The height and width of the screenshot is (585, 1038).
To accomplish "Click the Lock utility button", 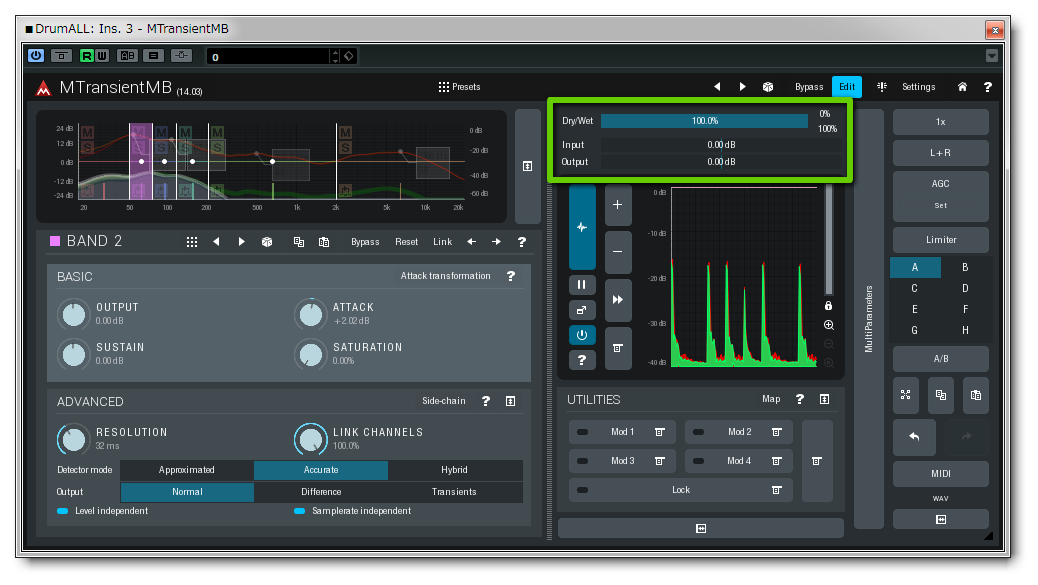I will [x=681, y=490].
